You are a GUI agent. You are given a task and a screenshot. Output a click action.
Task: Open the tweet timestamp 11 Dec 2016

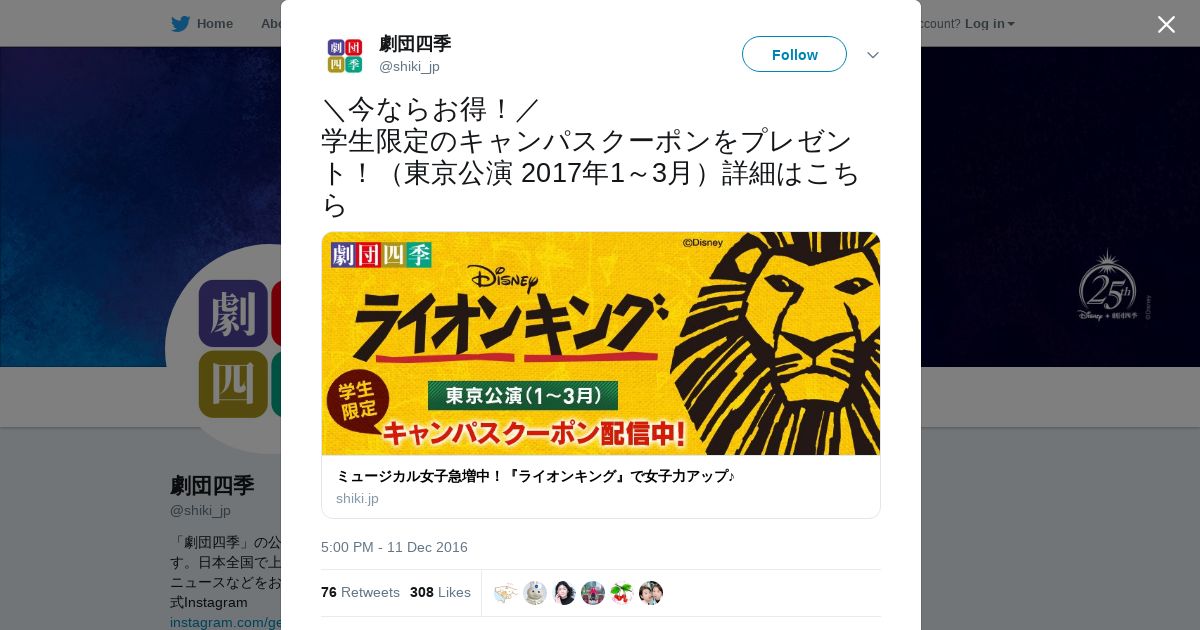[394, 547]
